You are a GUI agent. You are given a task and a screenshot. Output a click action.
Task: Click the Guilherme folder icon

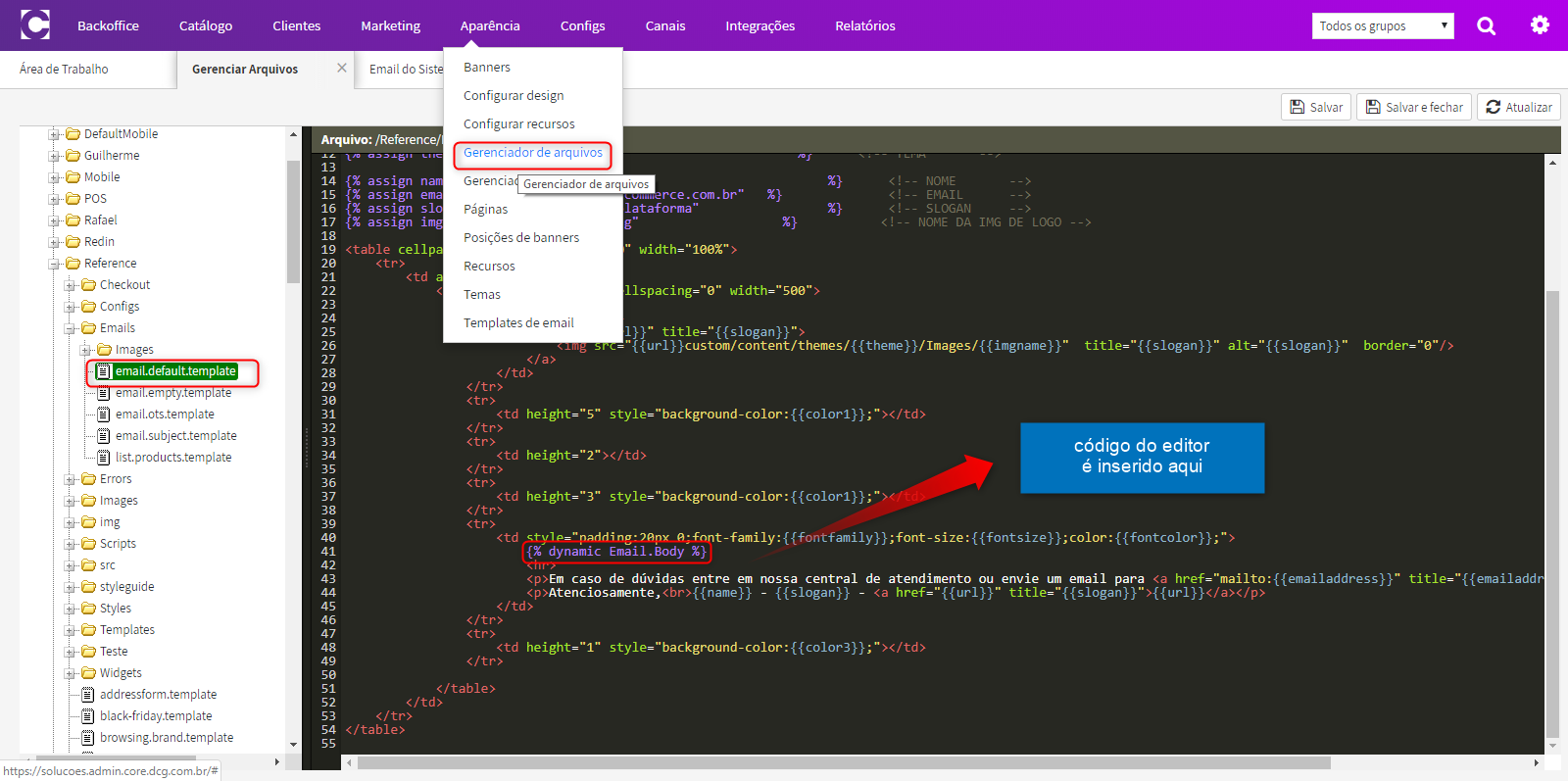coord(73,156)
